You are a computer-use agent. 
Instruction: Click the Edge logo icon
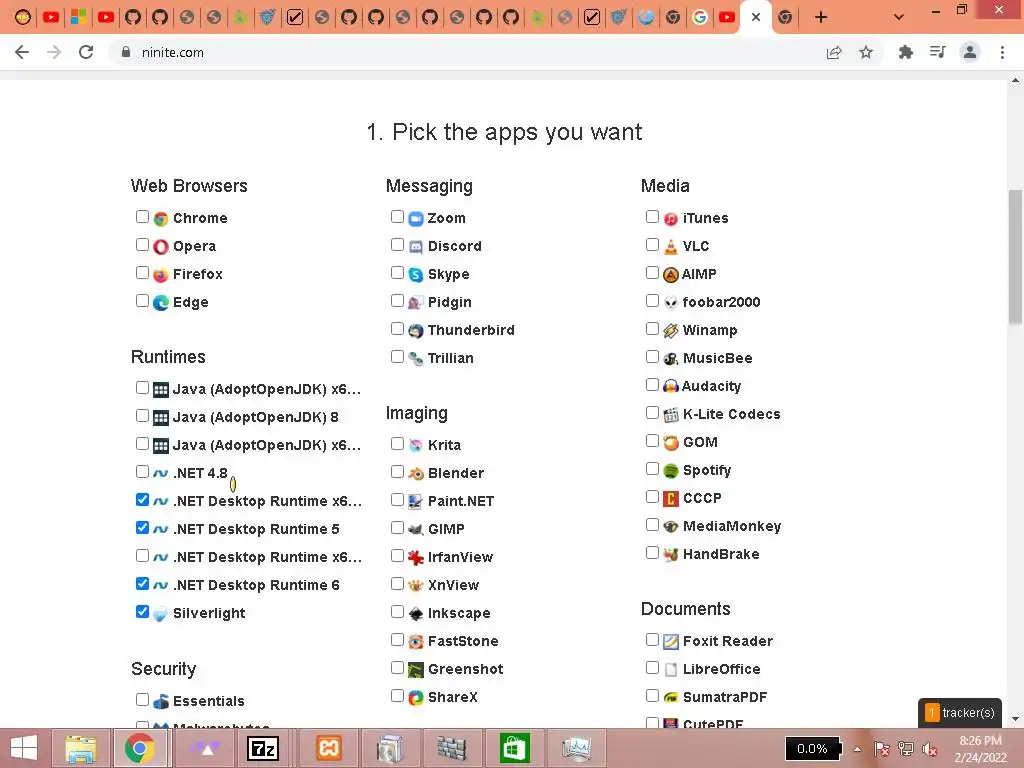point(161,303)
